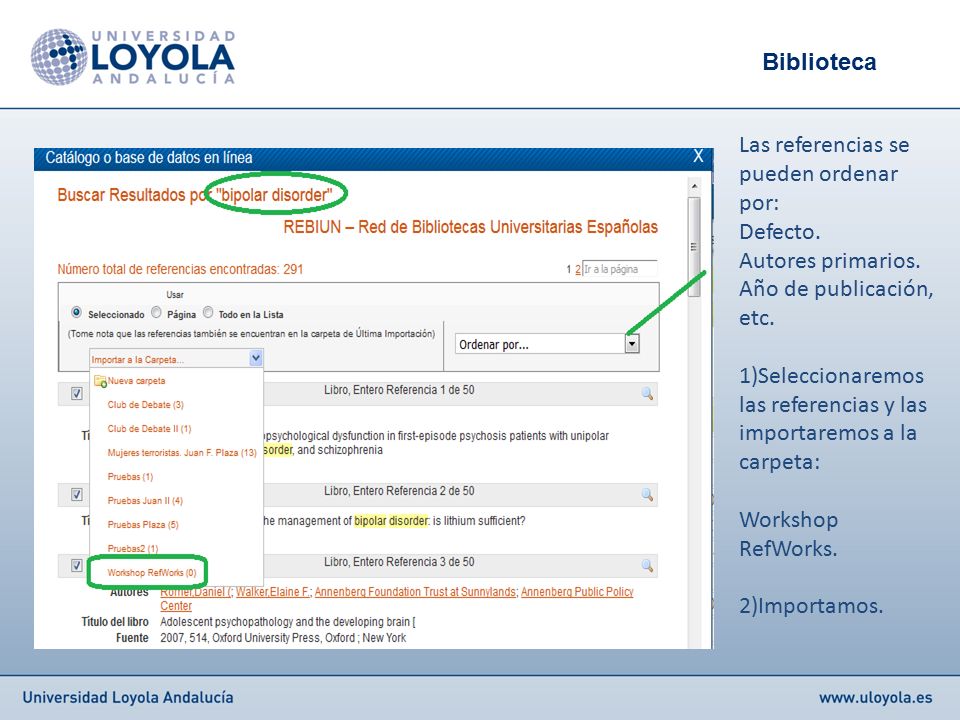
Task: Collapse the Importar a la Carpeta dropdown
Action: click(x=256, y=359)
